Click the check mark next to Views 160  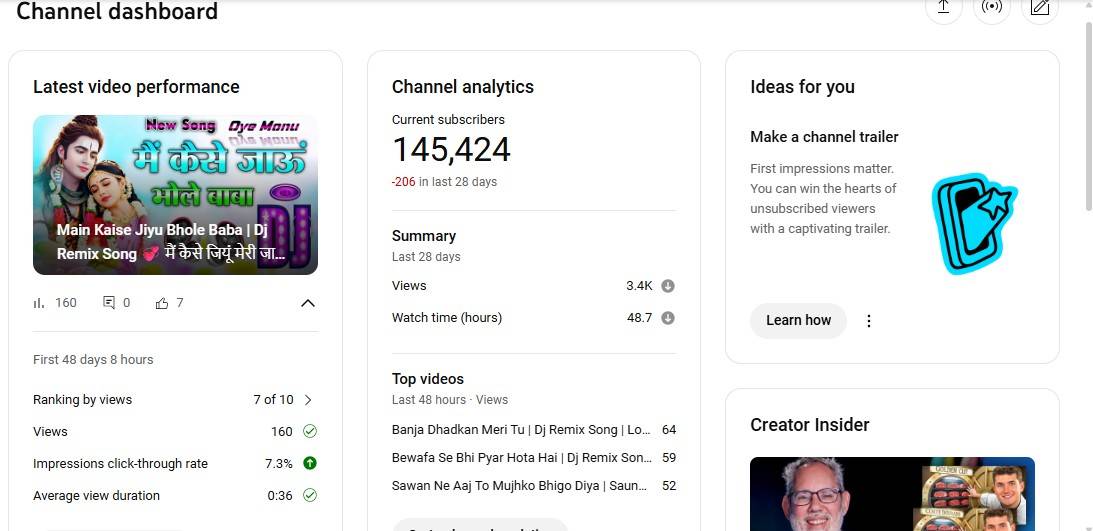(x=310, y=432)
